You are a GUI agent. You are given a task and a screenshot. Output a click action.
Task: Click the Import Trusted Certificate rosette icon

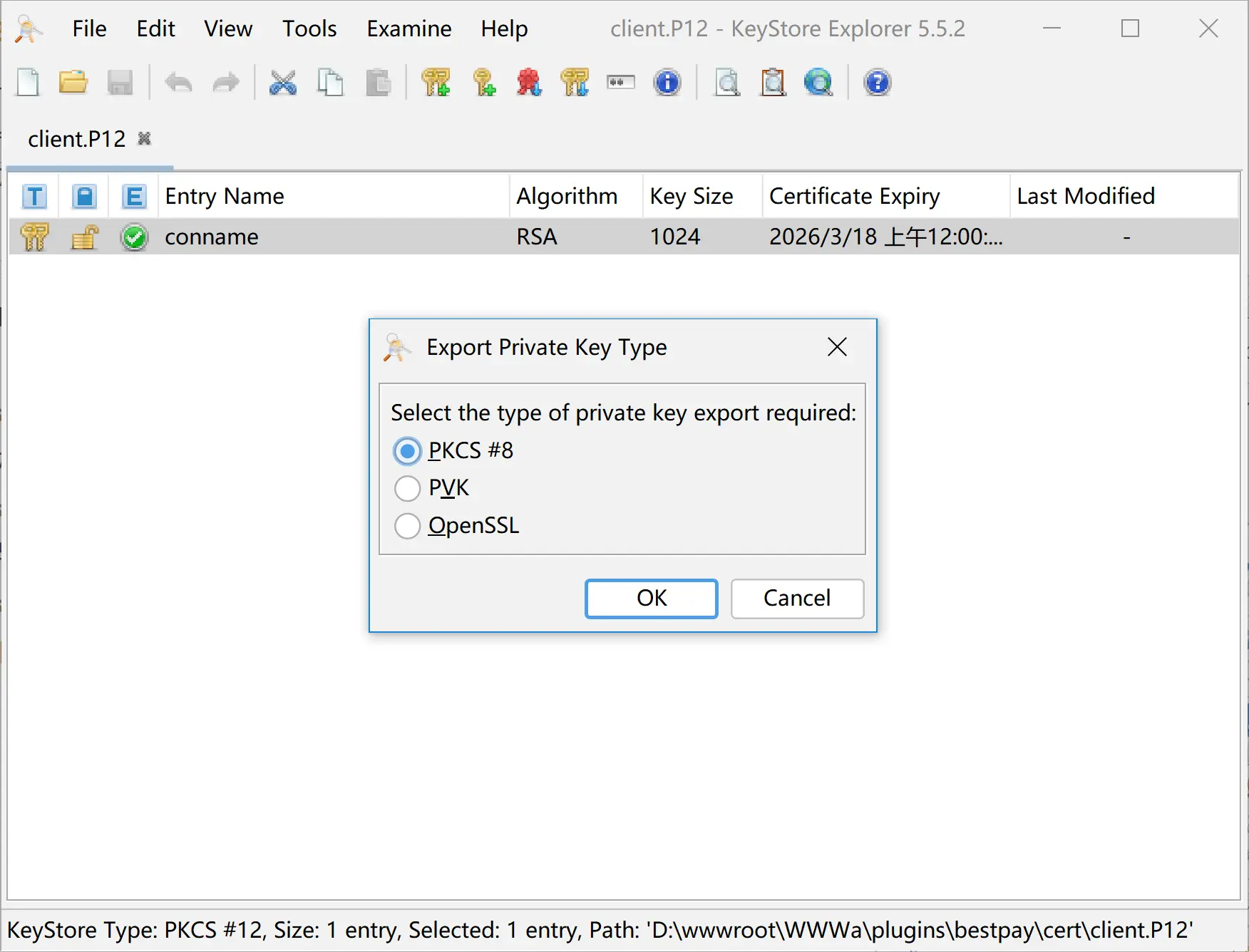point(529,83)
